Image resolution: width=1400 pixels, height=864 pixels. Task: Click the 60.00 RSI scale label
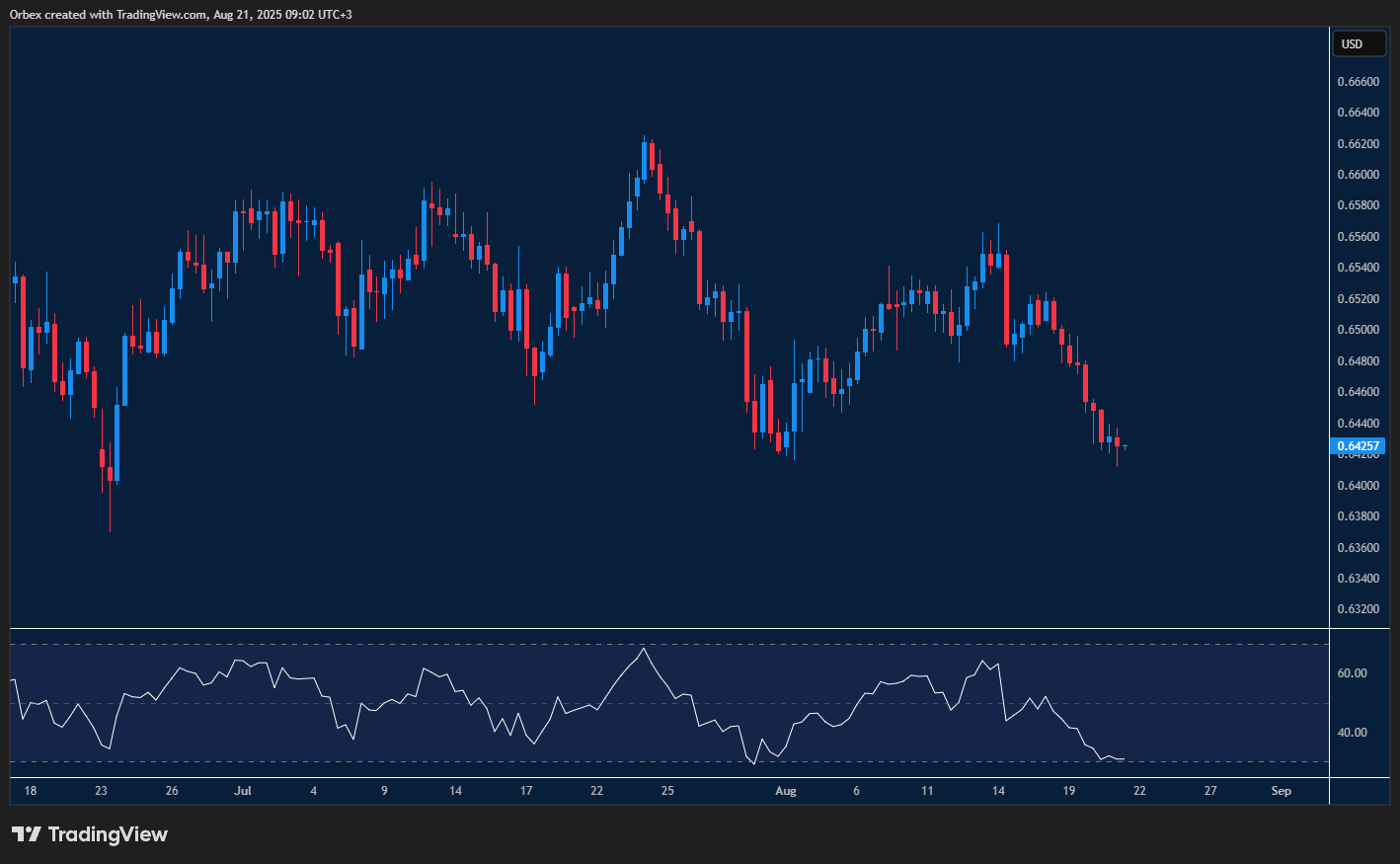point(1352,673)
